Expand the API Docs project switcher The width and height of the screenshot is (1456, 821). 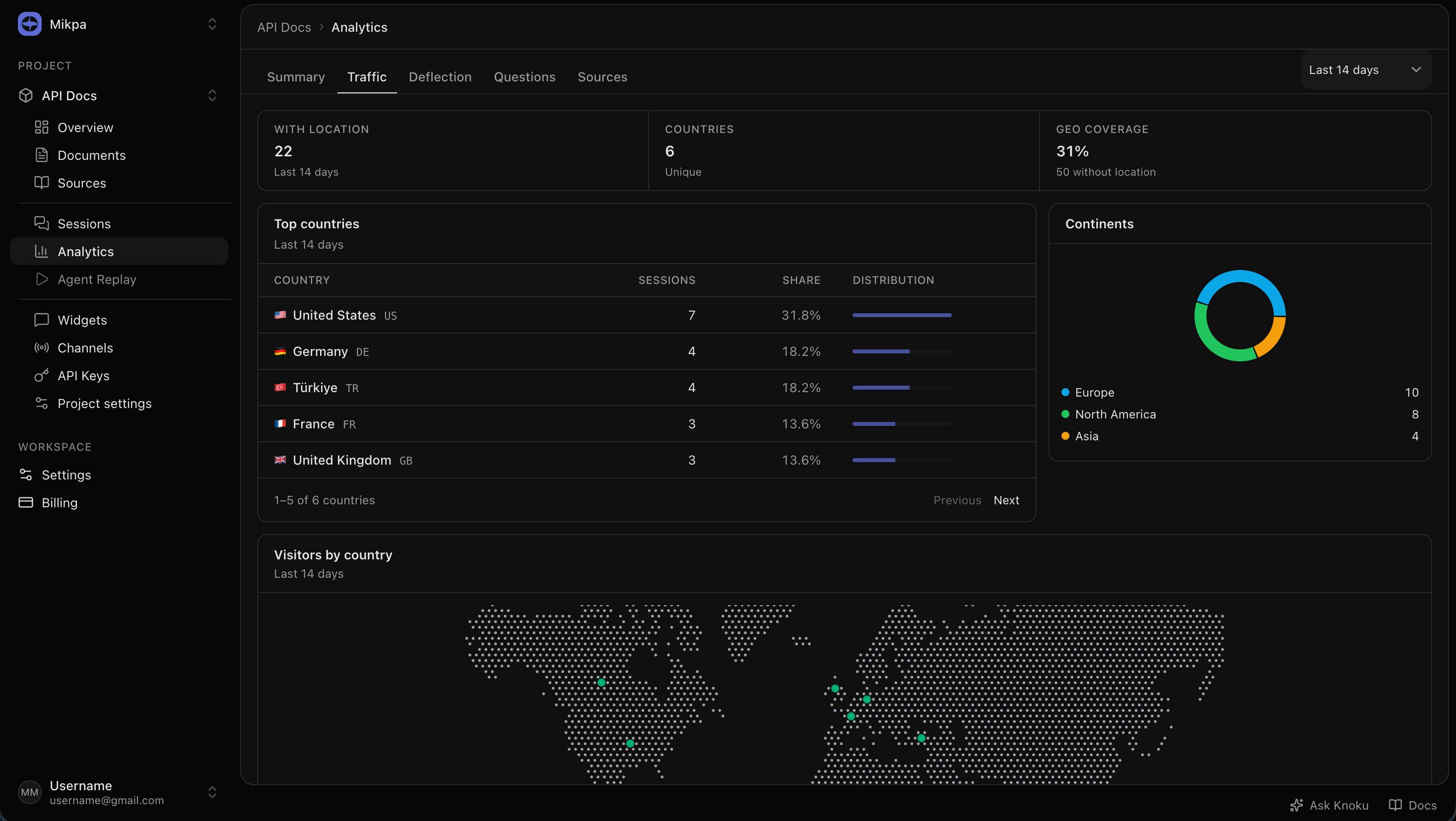coord(212,96)
